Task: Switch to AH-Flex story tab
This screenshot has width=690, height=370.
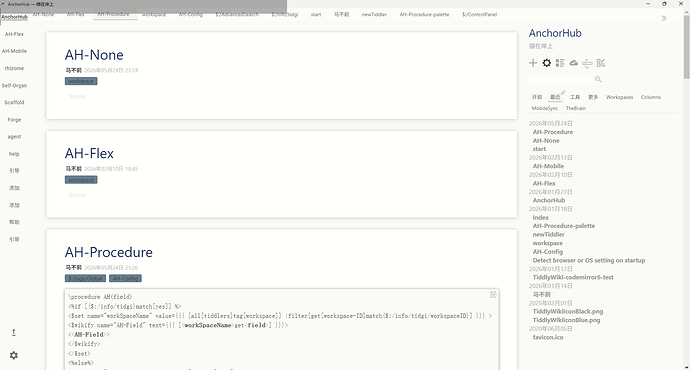Action: pos(76,14)
